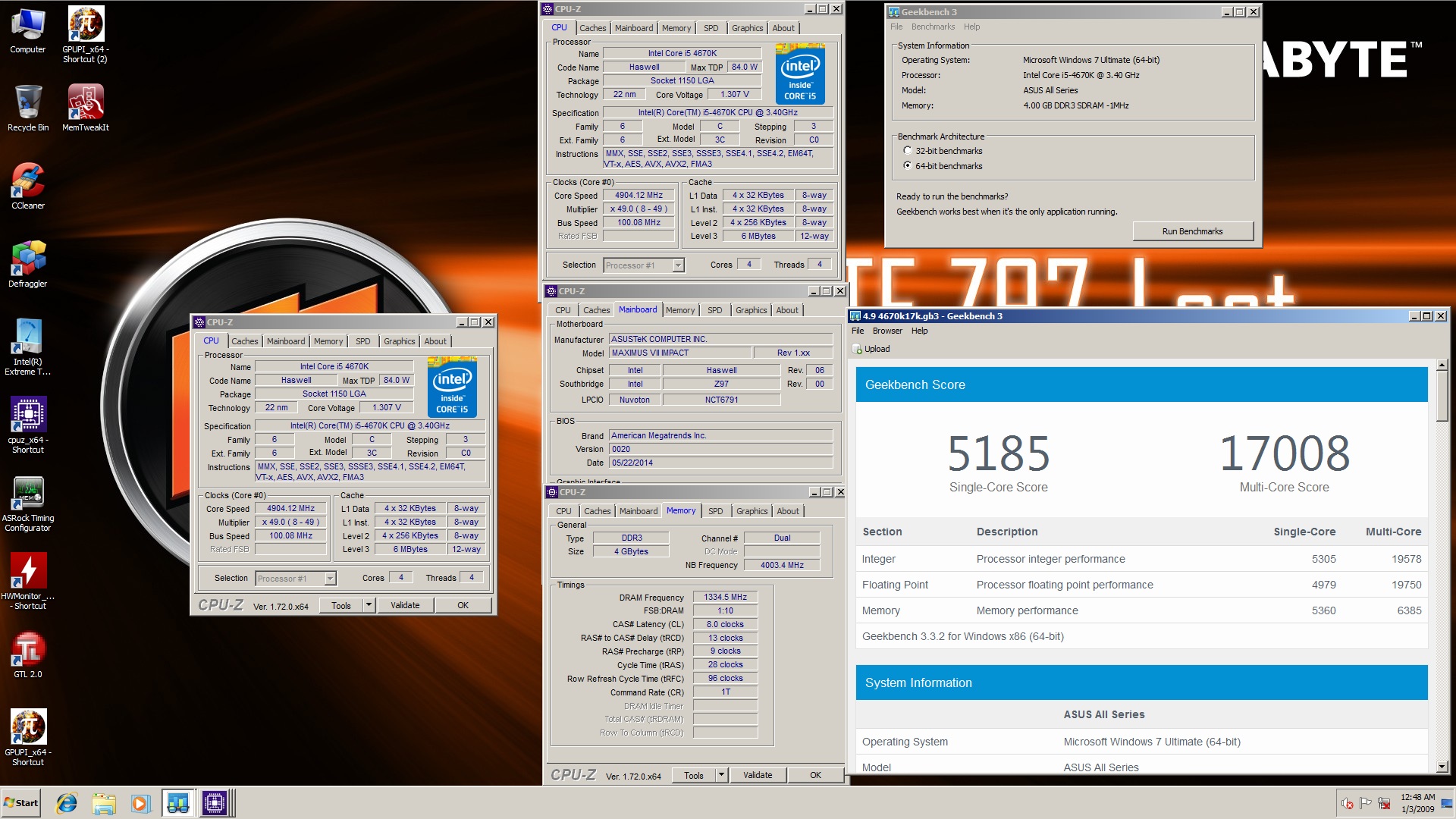
Task: Open Help menu in Geekbench results window
Action: click(919, 331)
